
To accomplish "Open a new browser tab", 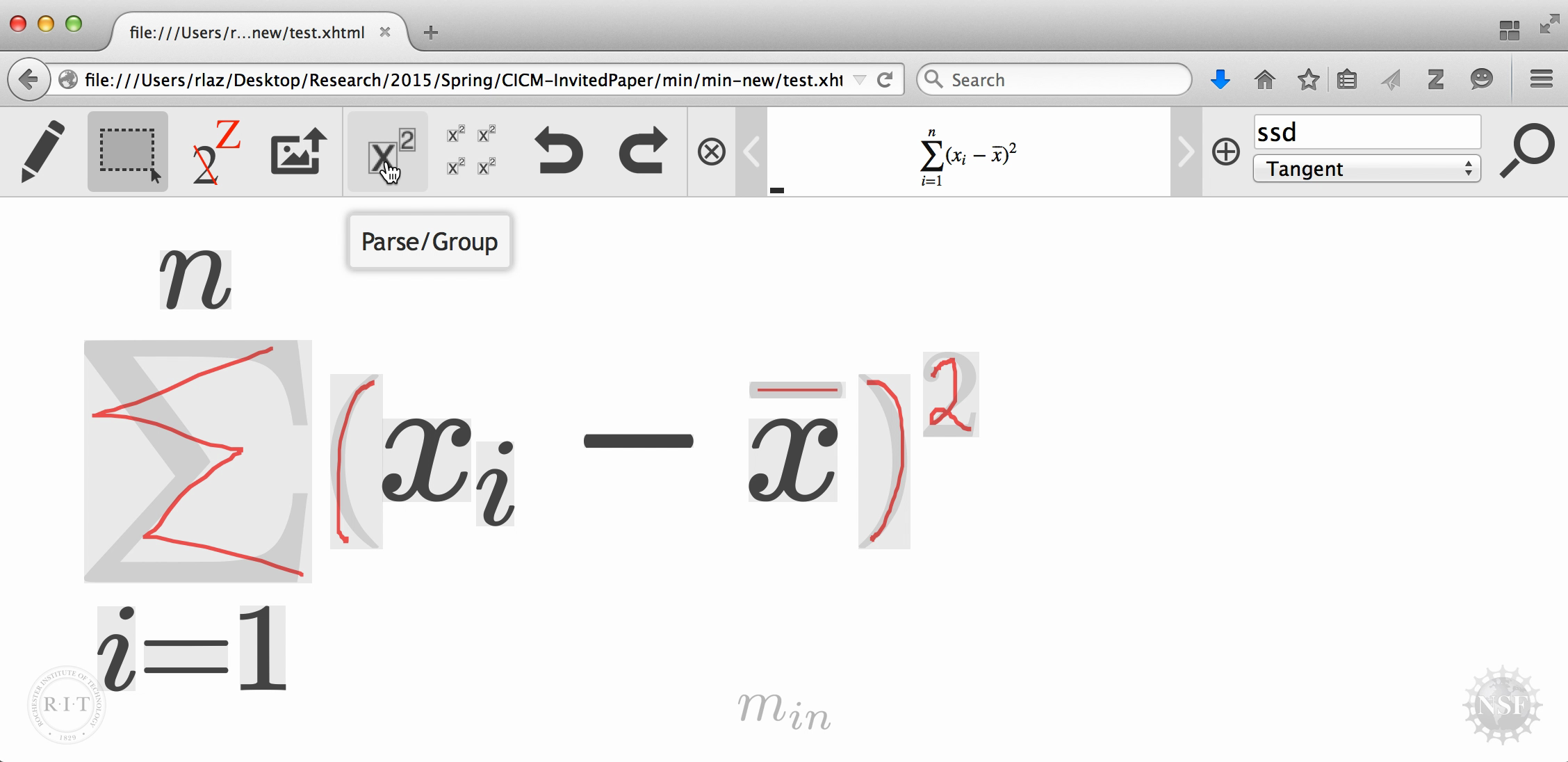I will coord(430,33).
